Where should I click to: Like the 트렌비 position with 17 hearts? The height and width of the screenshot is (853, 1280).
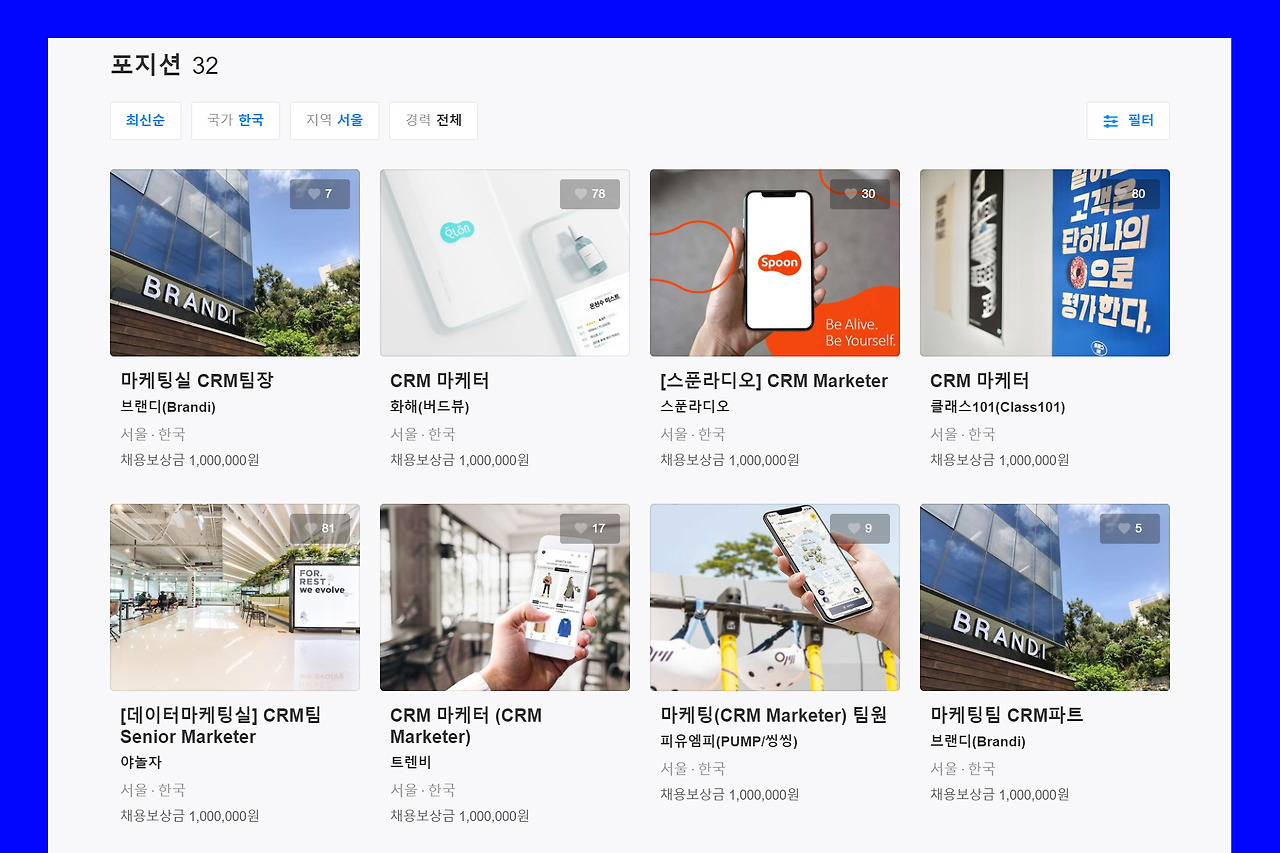coord(590,529)
